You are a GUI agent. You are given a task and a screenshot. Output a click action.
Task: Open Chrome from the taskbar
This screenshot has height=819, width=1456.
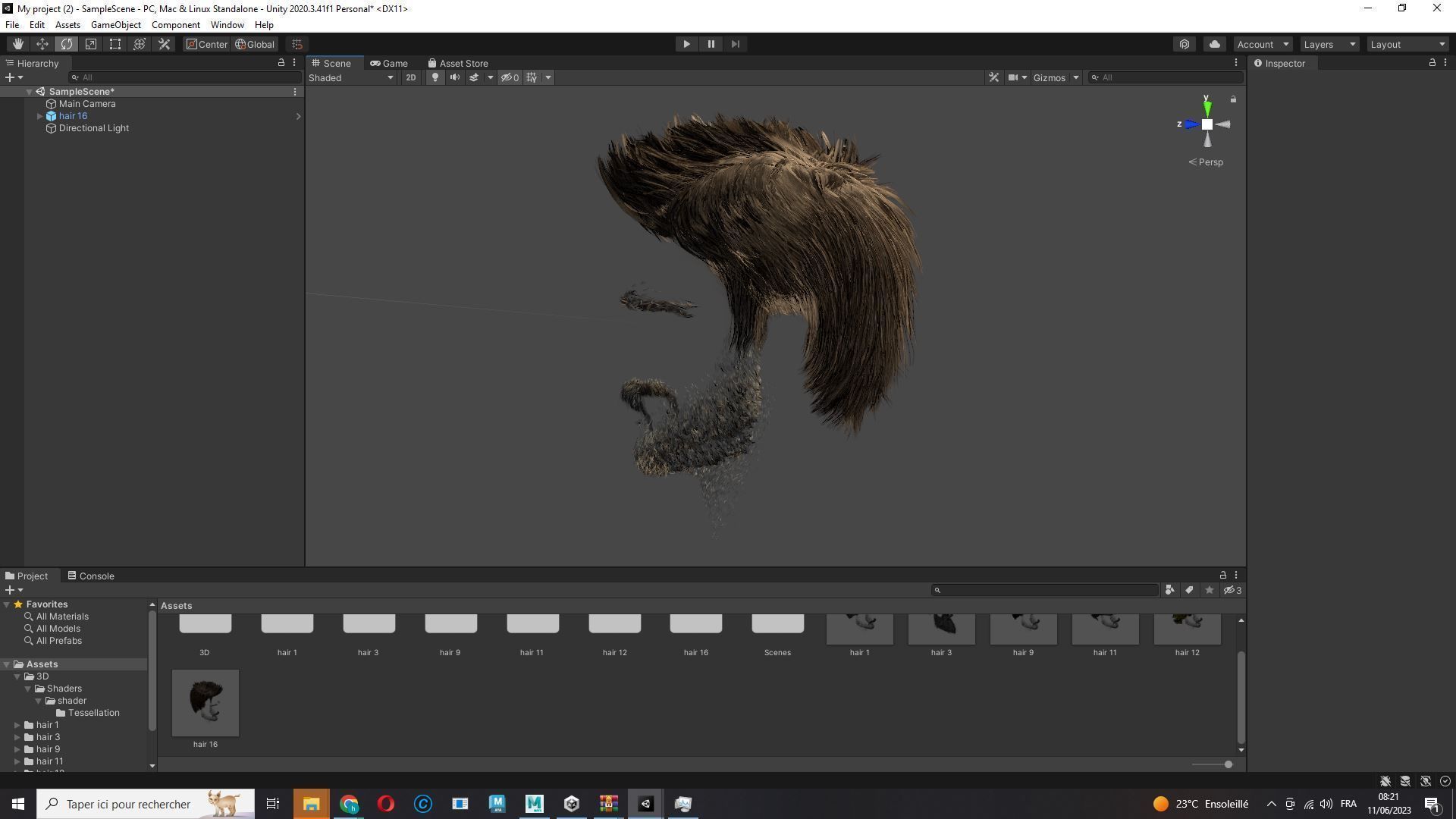[x=349, y=804]
